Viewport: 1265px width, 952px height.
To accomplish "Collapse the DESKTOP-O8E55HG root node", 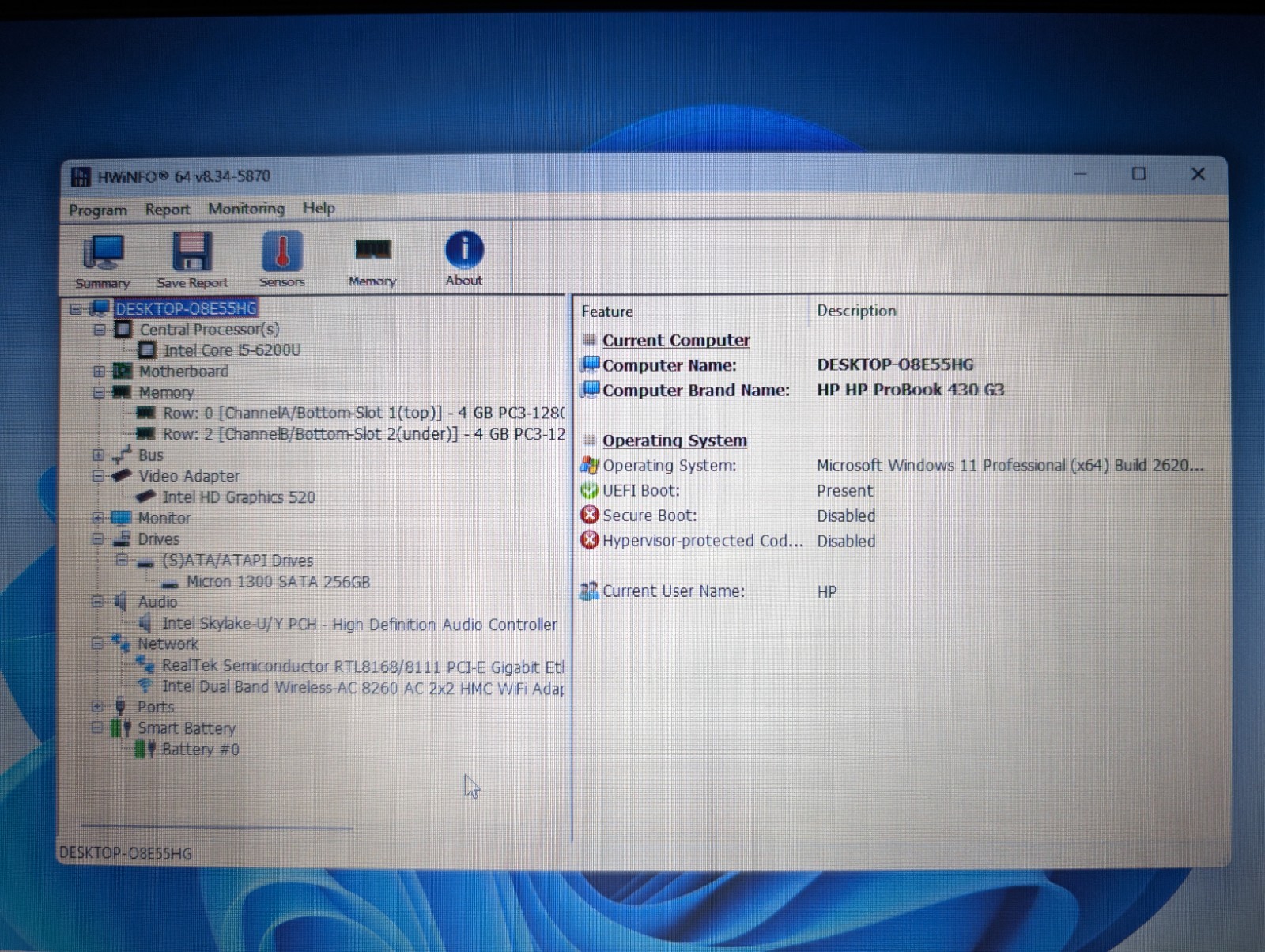I will coord(76,308).
